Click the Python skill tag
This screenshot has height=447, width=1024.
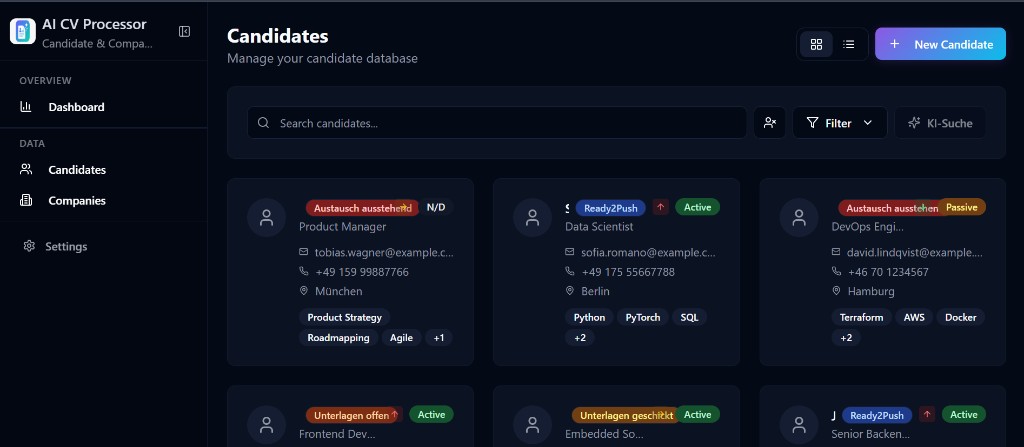click(x=589, y=318)
